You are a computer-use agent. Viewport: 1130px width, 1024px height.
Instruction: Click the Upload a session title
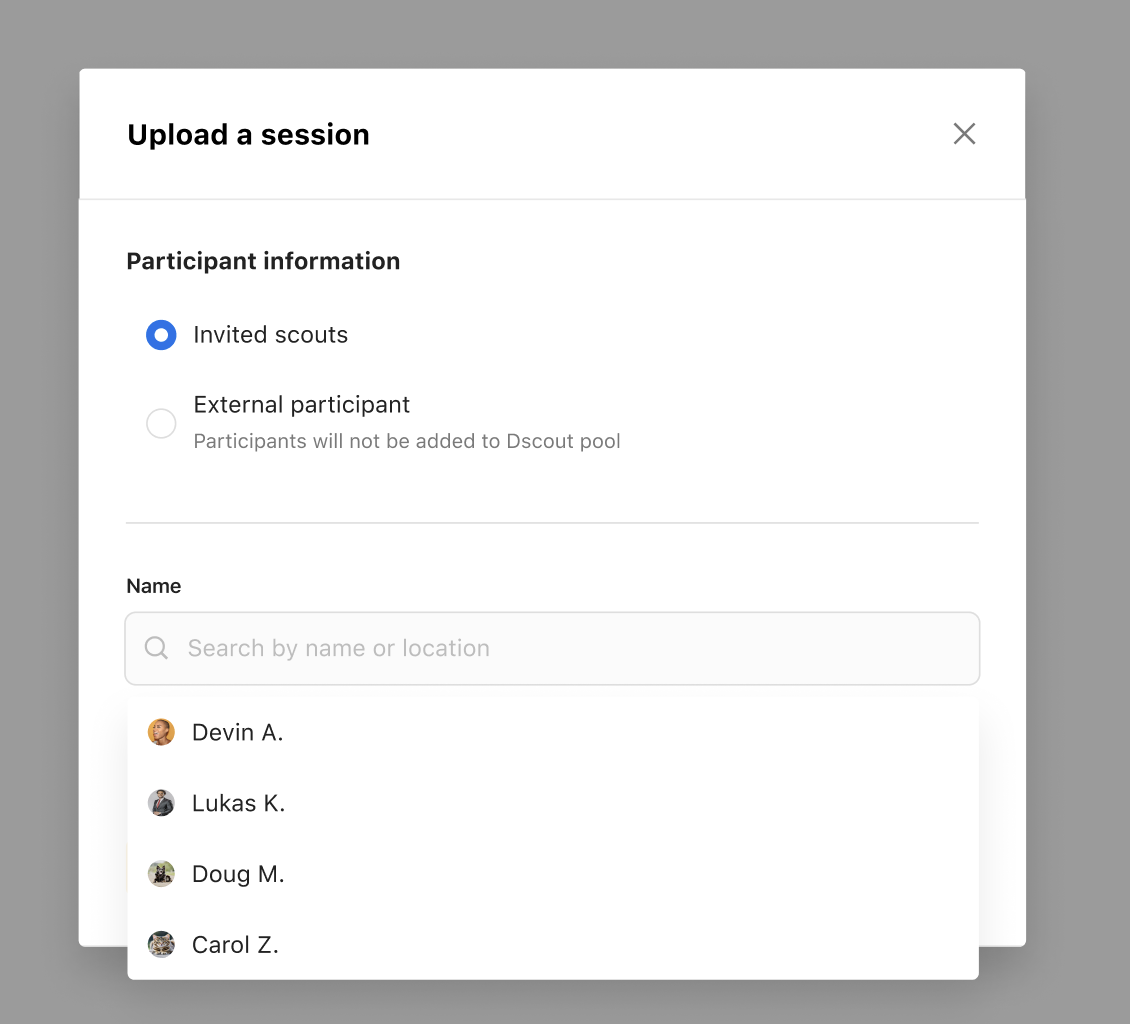248,135
